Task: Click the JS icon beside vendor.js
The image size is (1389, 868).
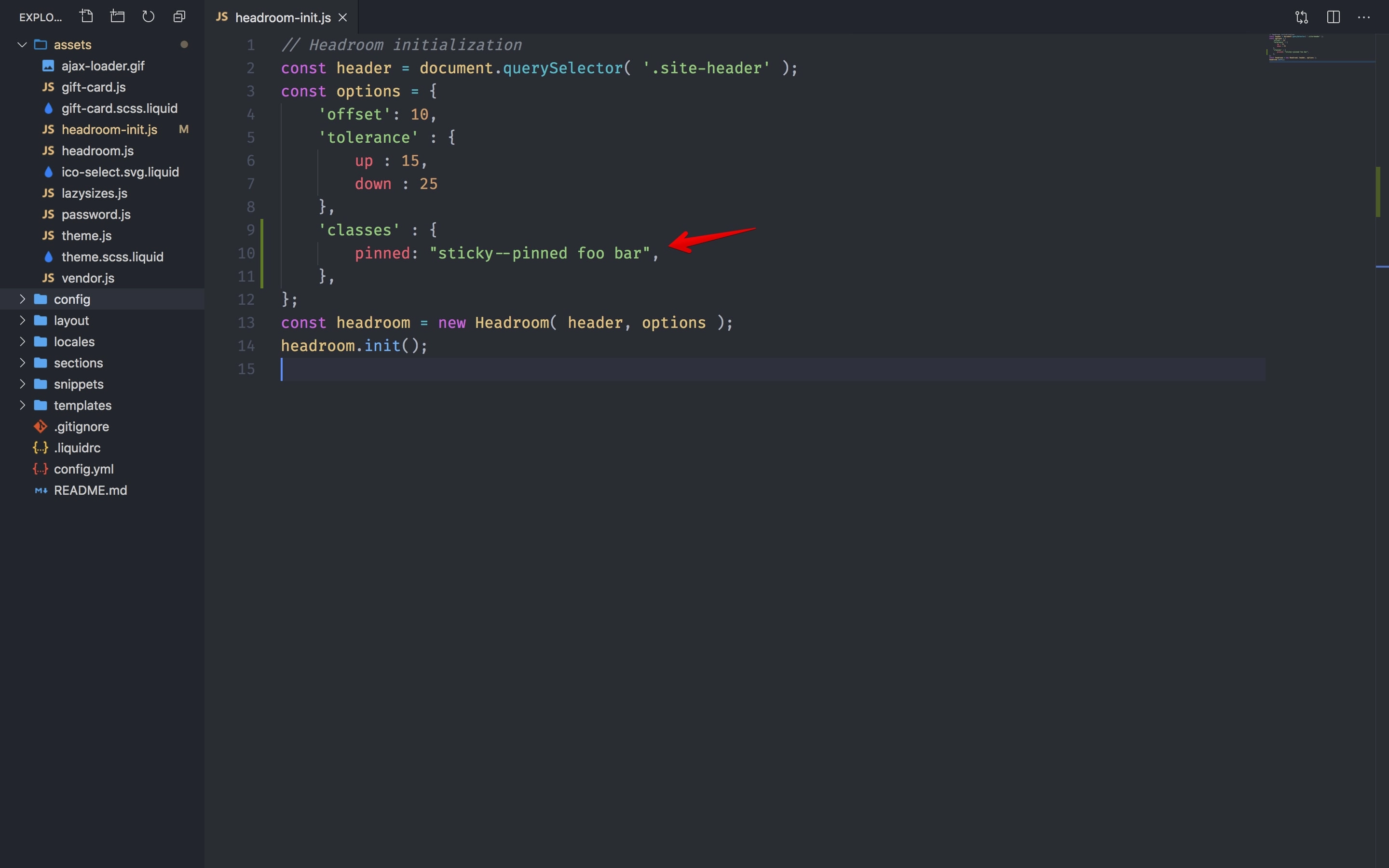Action: [x=48, y=278]
